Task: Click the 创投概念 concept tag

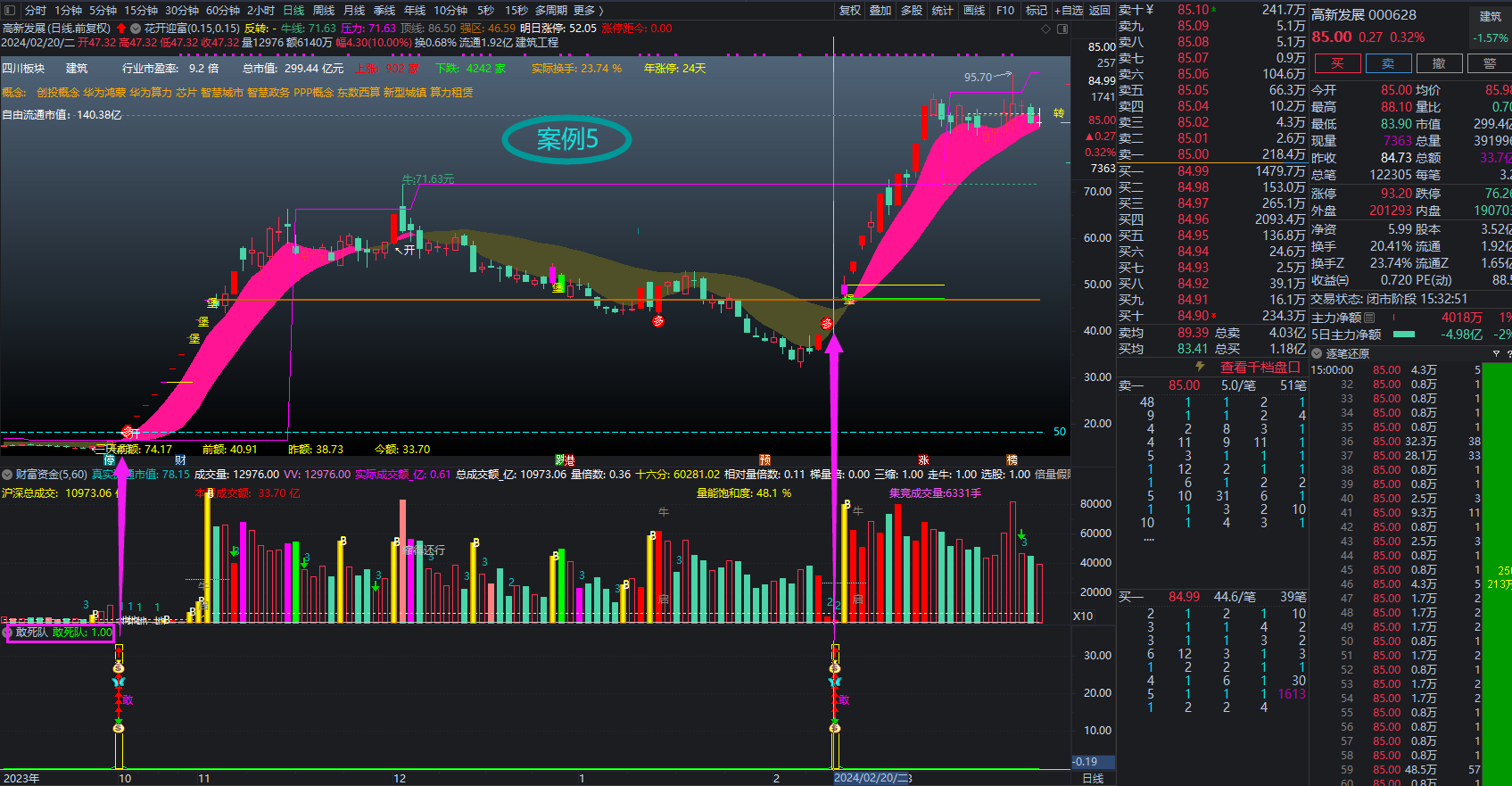Action: [58, 93]
